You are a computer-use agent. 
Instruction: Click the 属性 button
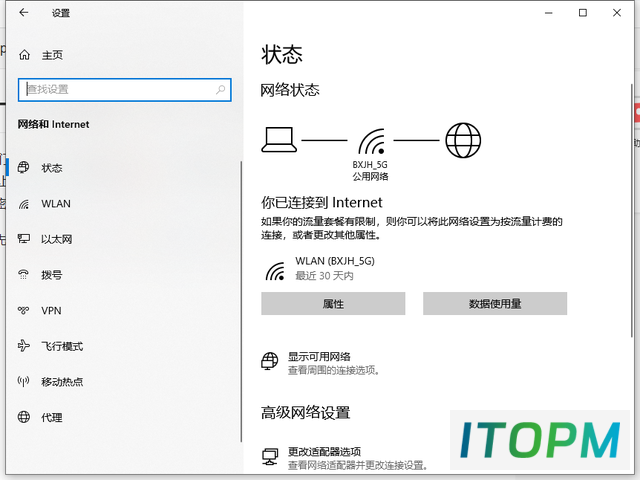point(333,303)
